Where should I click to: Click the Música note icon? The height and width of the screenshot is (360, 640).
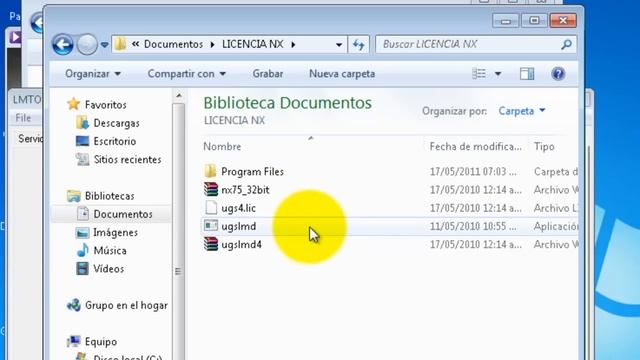point(82,250)
